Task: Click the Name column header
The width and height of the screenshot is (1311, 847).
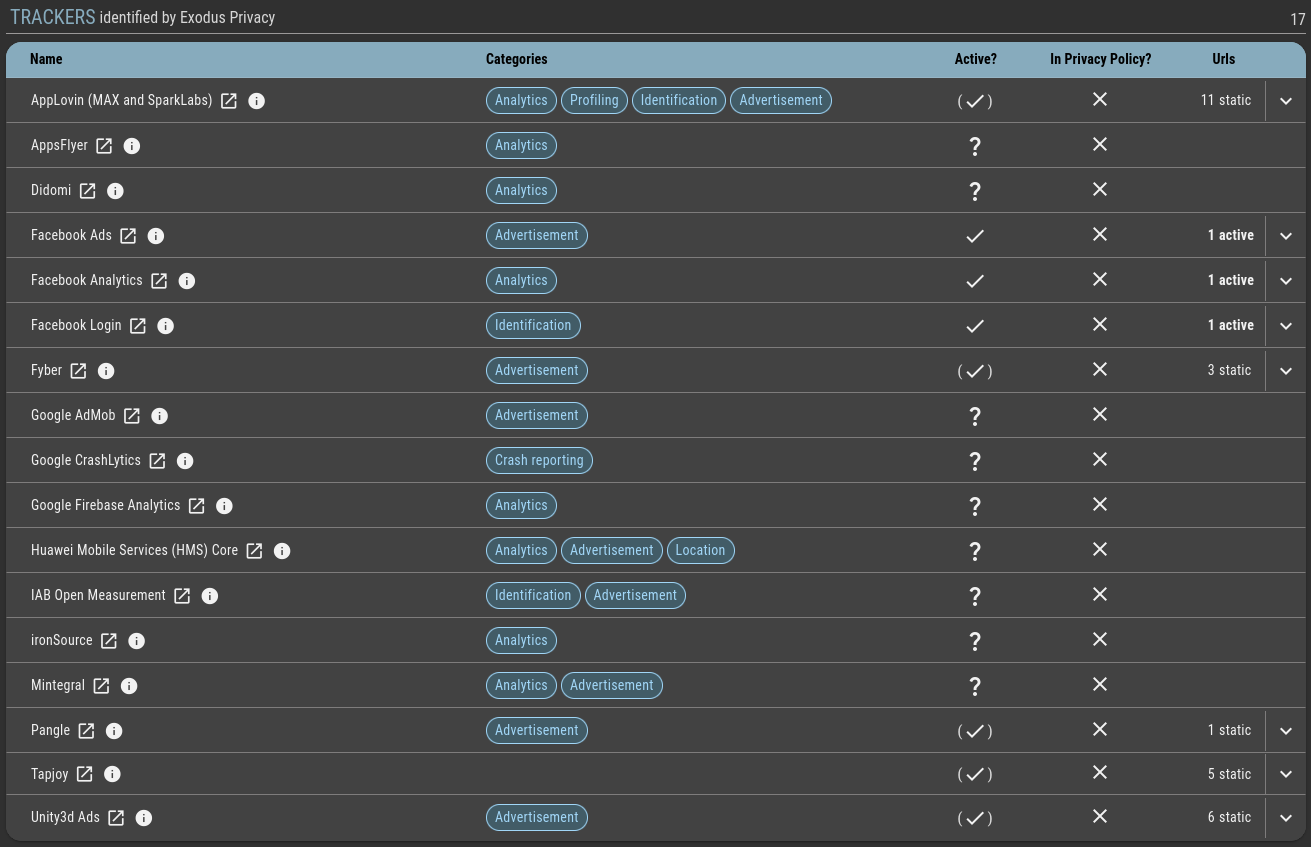Action: tap(46, 59)
